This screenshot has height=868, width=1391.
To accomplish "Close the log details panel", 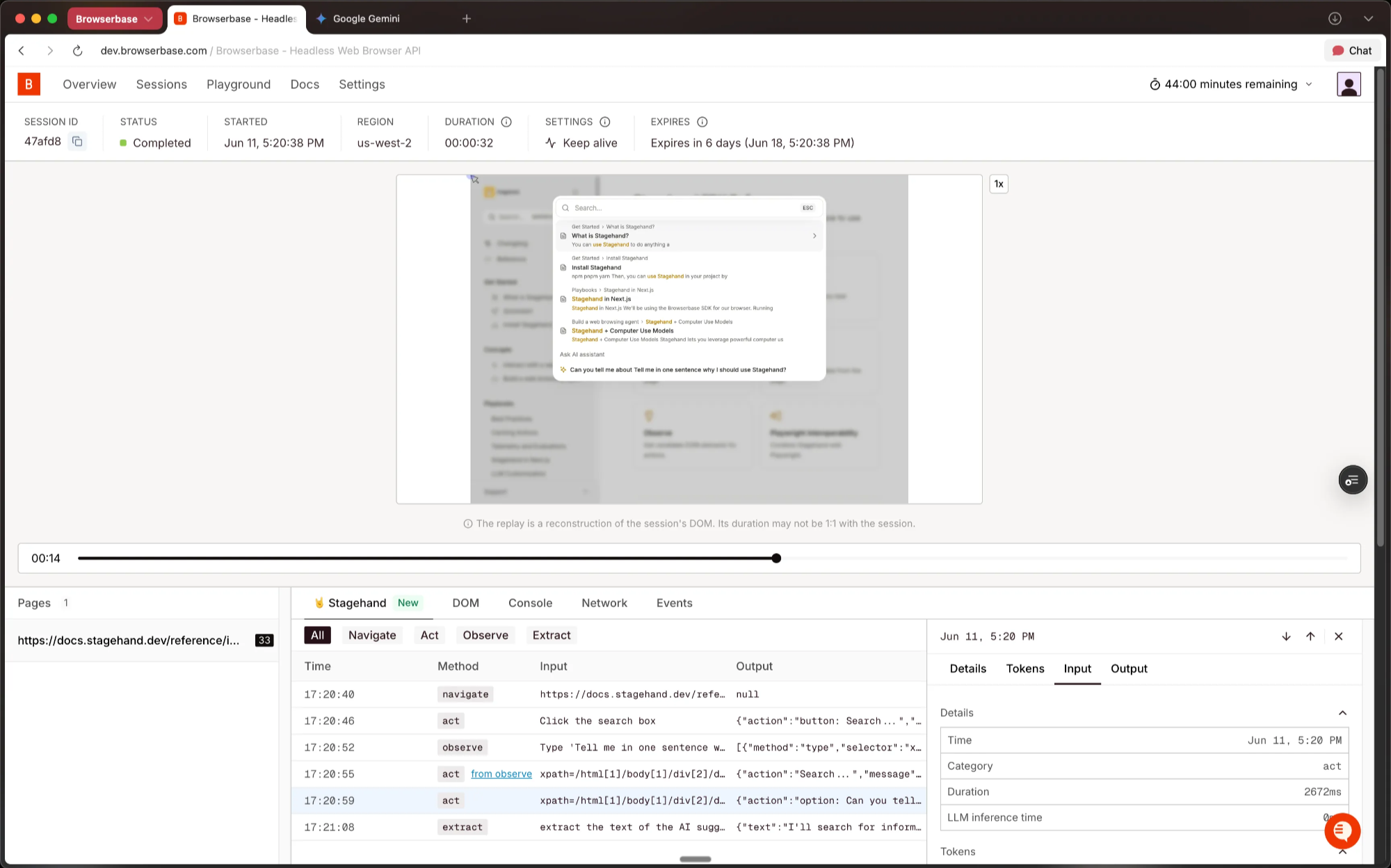I will coord(1339,636).
